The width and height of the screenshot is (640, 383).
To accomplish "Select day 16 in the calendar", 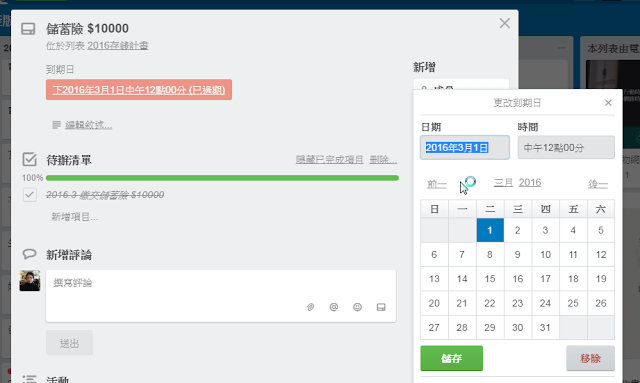I will 518,279.
